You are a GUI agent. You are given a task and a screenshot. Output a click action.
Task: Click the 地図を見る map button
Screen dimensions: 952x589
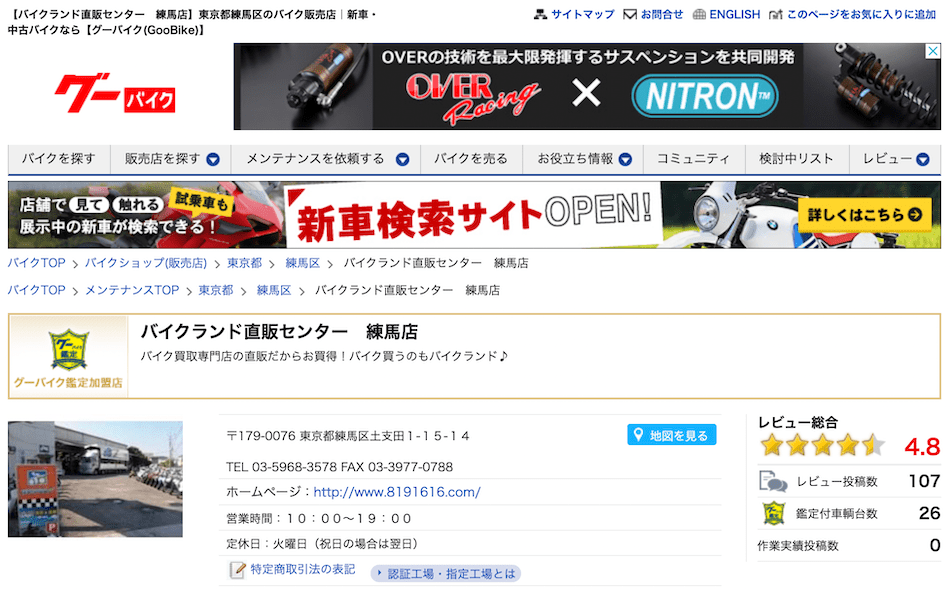tap(672, 435)
